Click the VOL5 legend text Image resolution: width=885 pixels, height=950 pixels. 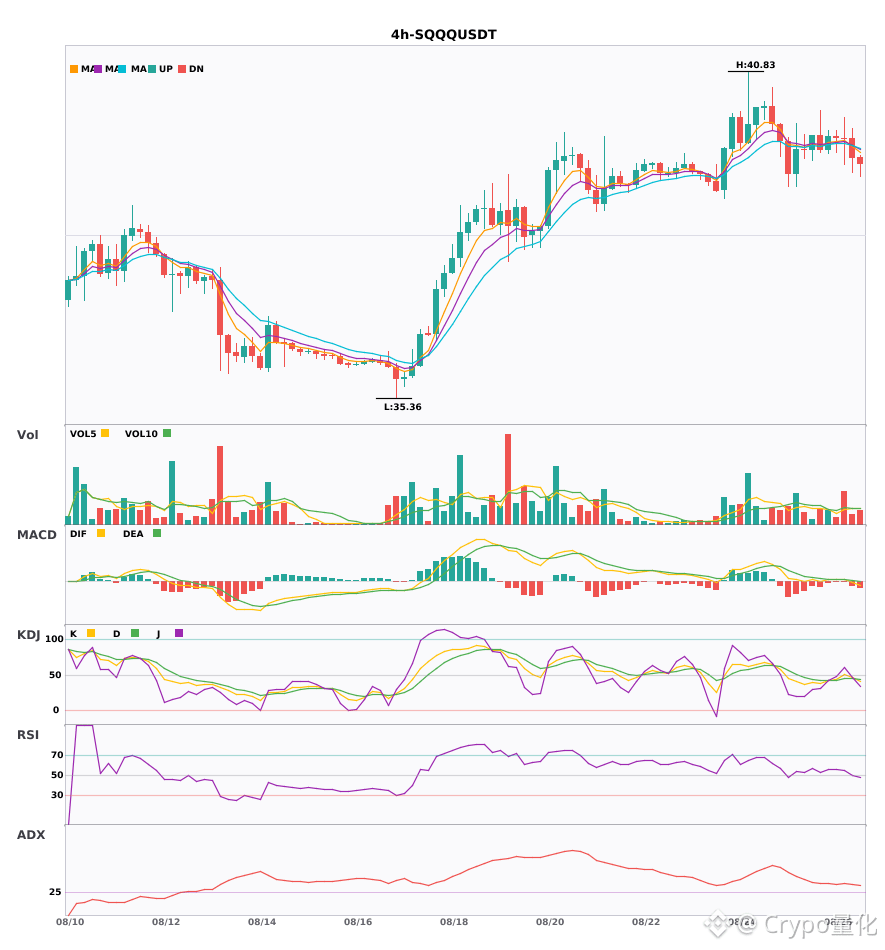83,434
